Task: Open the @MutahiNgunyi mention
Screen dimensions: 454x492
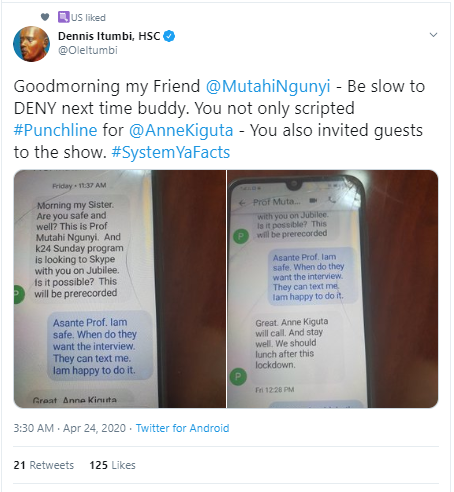Action: 268,86
